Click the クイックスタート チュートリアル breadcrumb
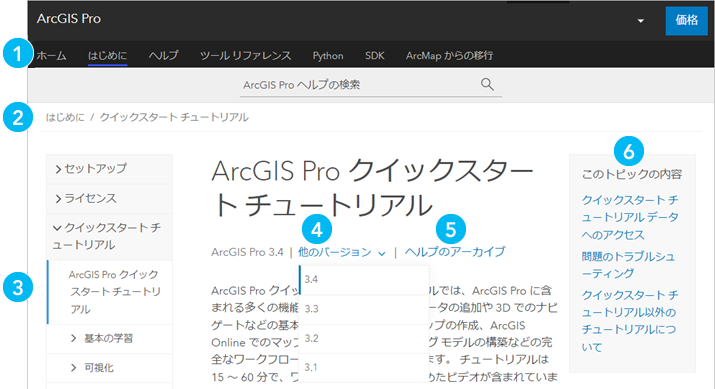Screen dimensions: 715x389 click(174, 118)
